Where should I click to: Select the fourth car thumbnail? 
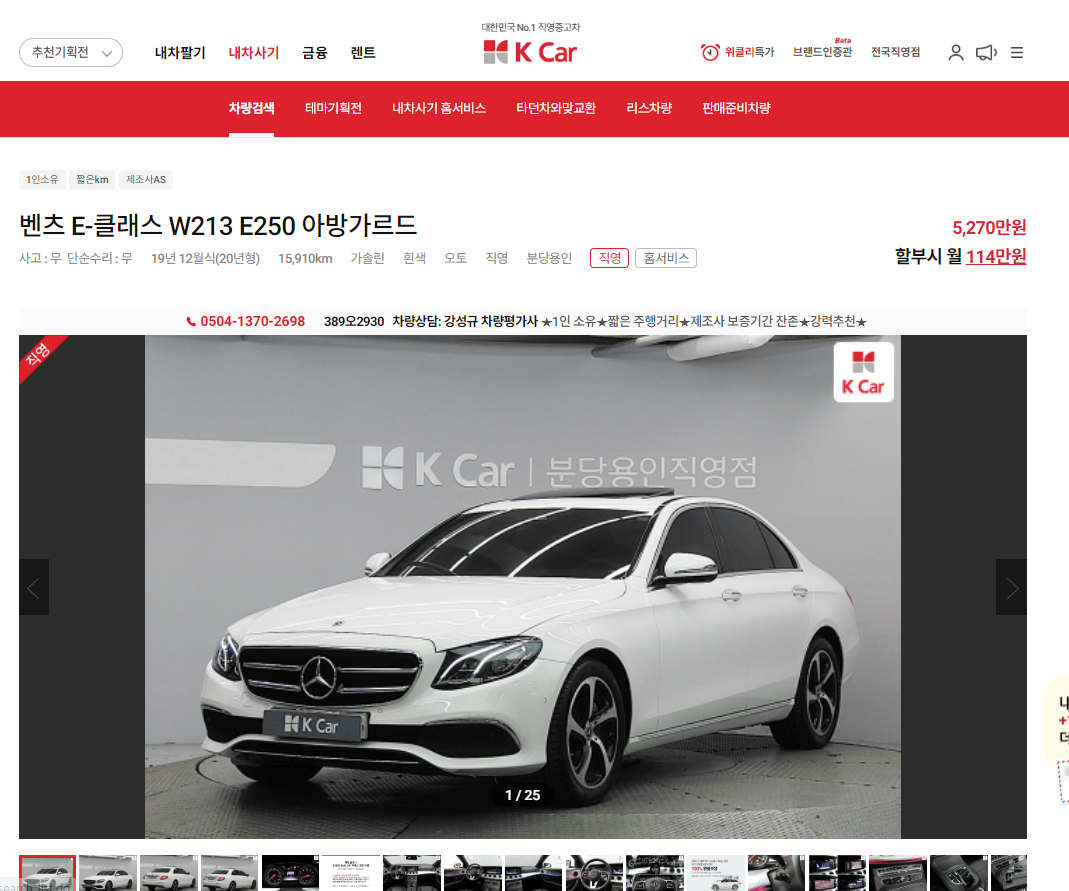click(230, 873)
